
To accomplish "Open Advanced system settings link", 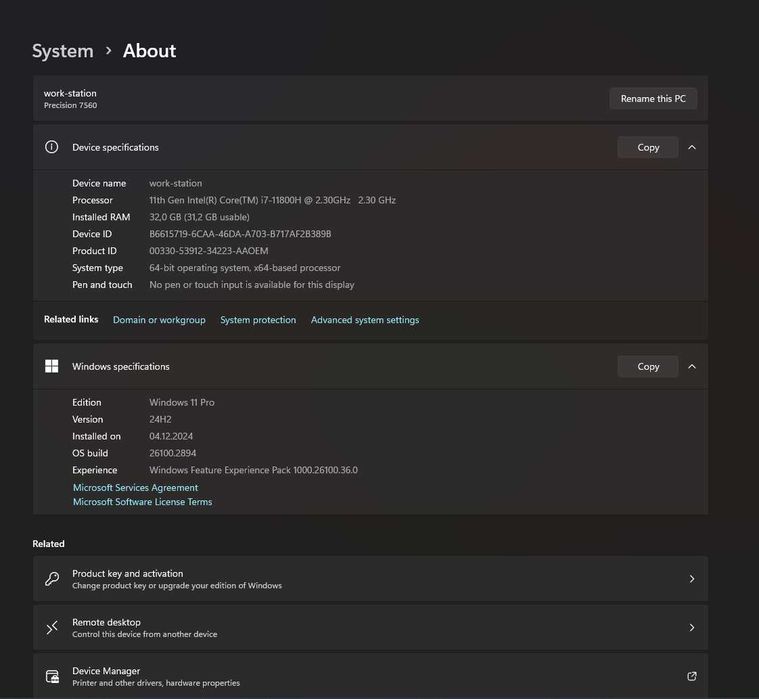I will (365, 320).
